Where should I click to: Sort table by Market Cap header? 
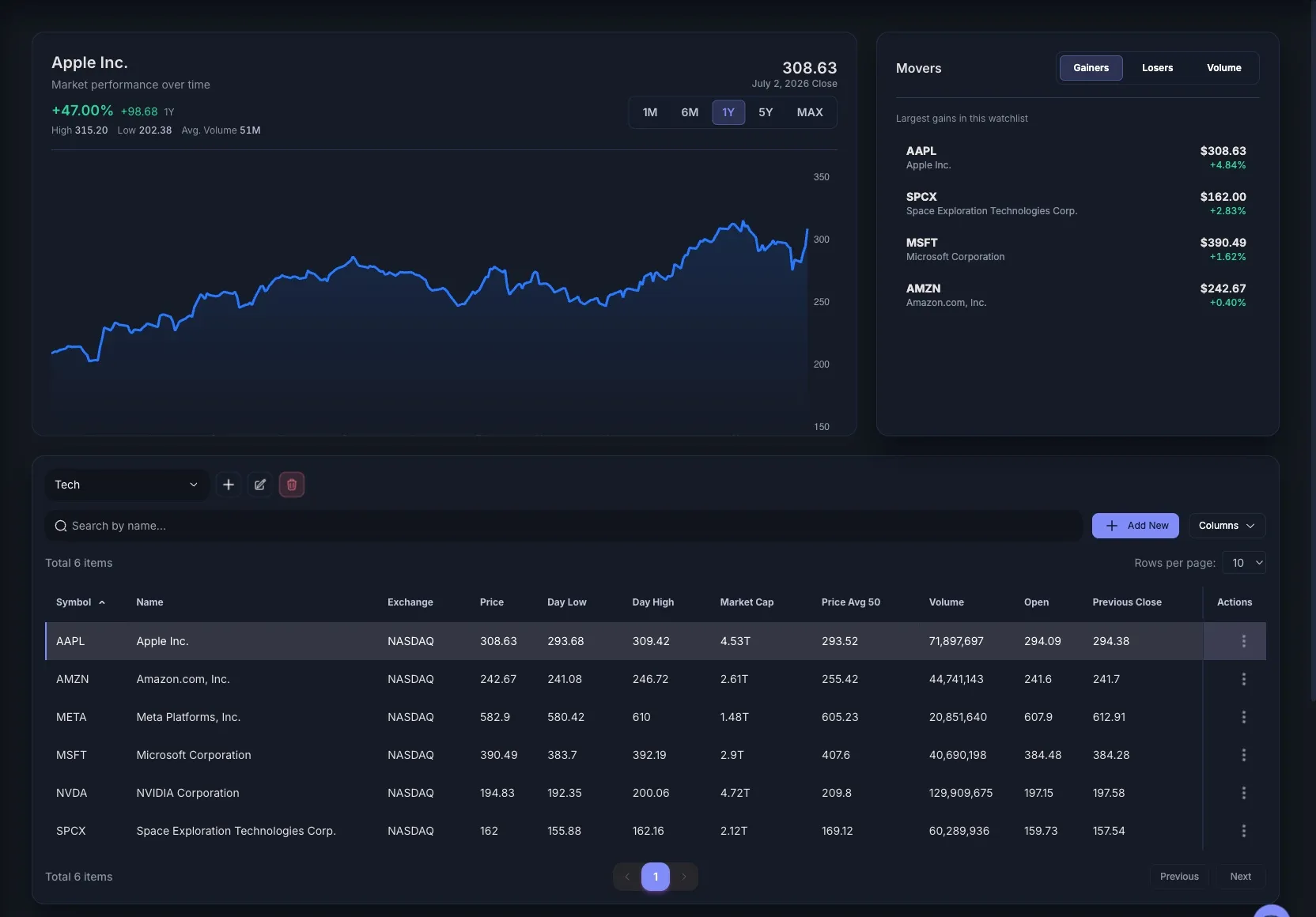tap(747, 602)
